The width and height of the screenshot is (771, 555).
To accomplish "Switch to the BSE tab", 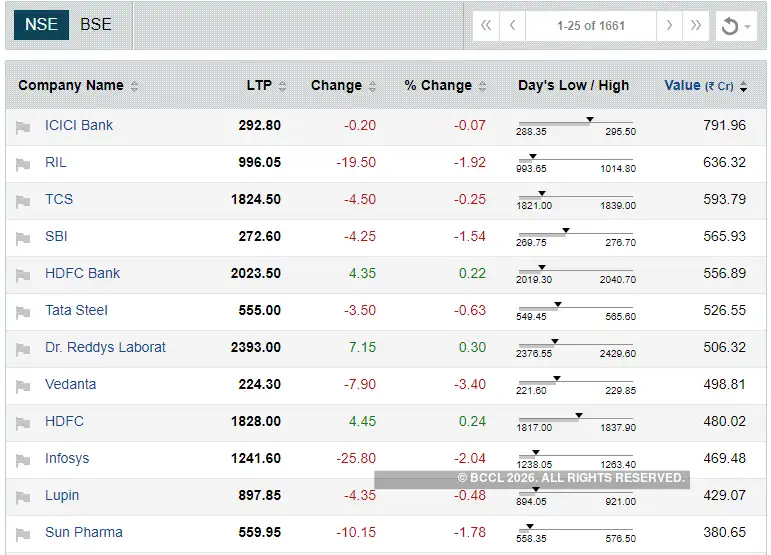I will point(96,25).
